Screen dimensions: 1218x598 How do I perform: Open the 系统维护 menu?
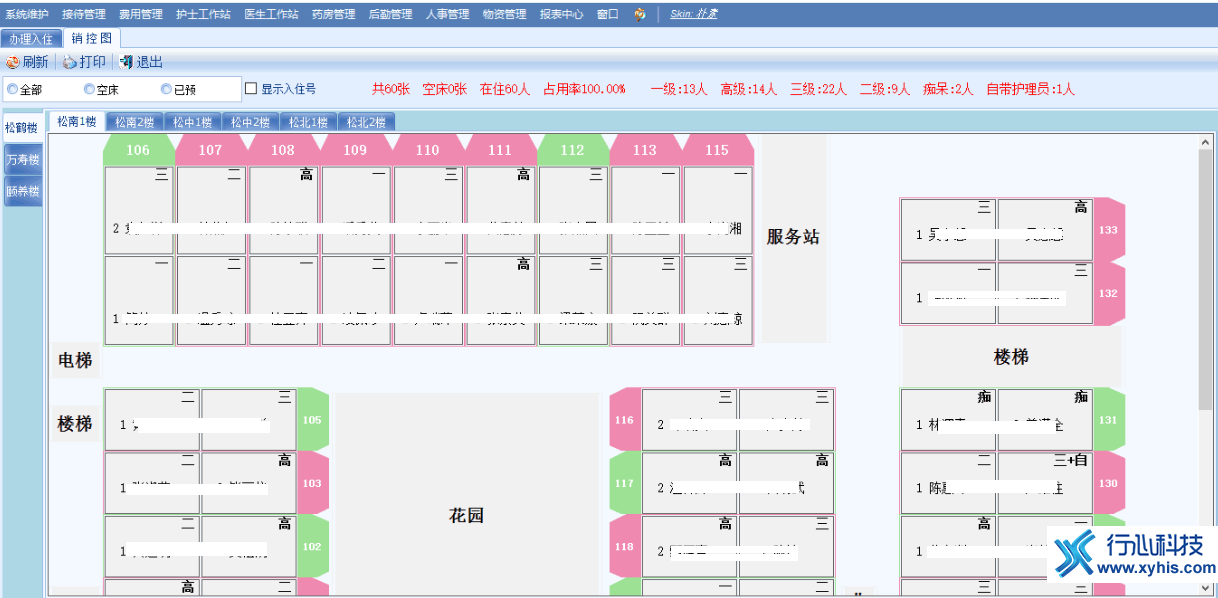pos(27,14)
